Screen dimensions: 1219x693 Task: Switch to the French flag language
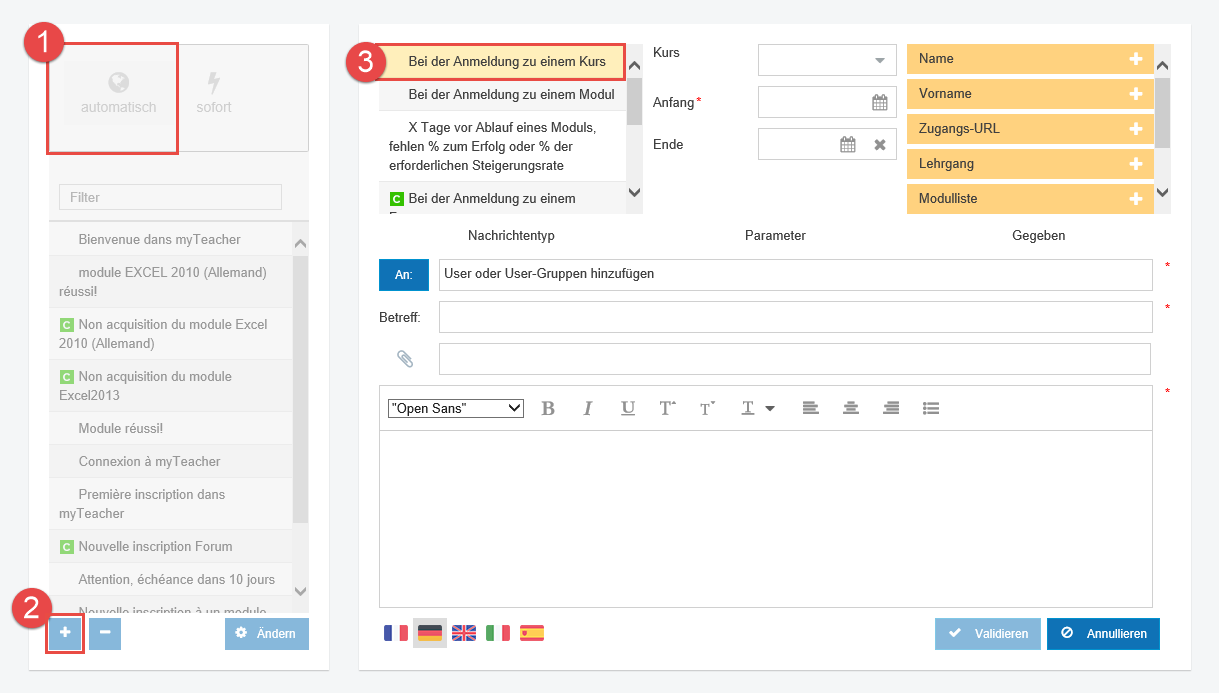pyautogui.click(x=396, y=633)
